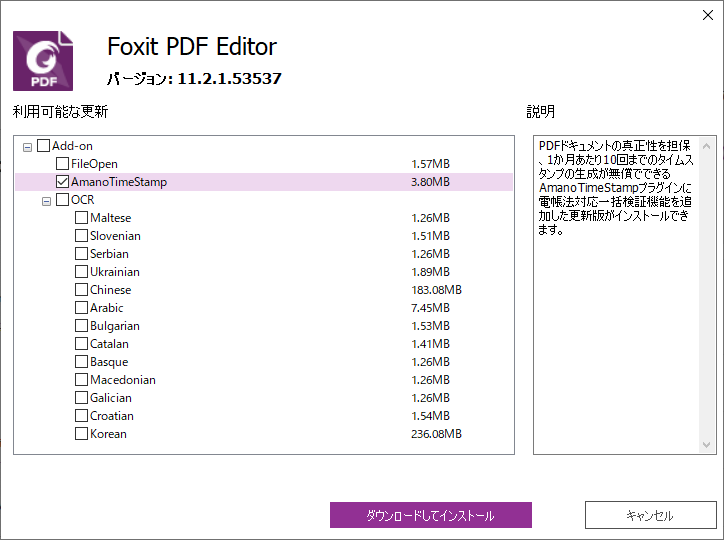Select the Macedonian checkbox
This screenshot has height=540, width=724.
[x=81, y=380]
